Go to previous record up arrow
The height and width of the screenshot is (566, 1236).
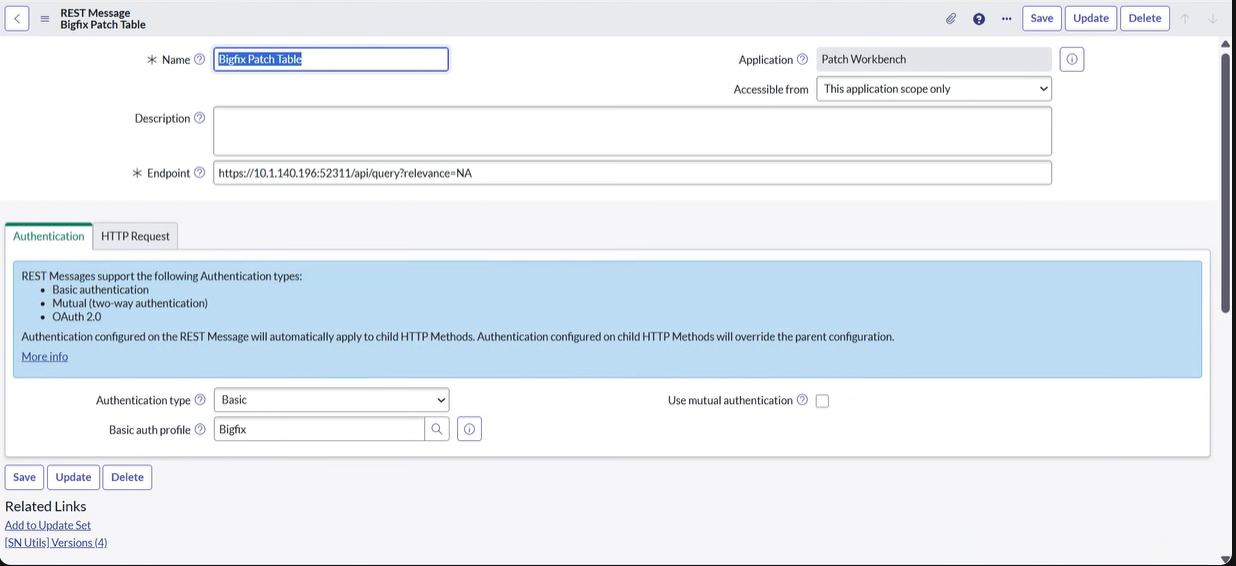click(1185, 19)
